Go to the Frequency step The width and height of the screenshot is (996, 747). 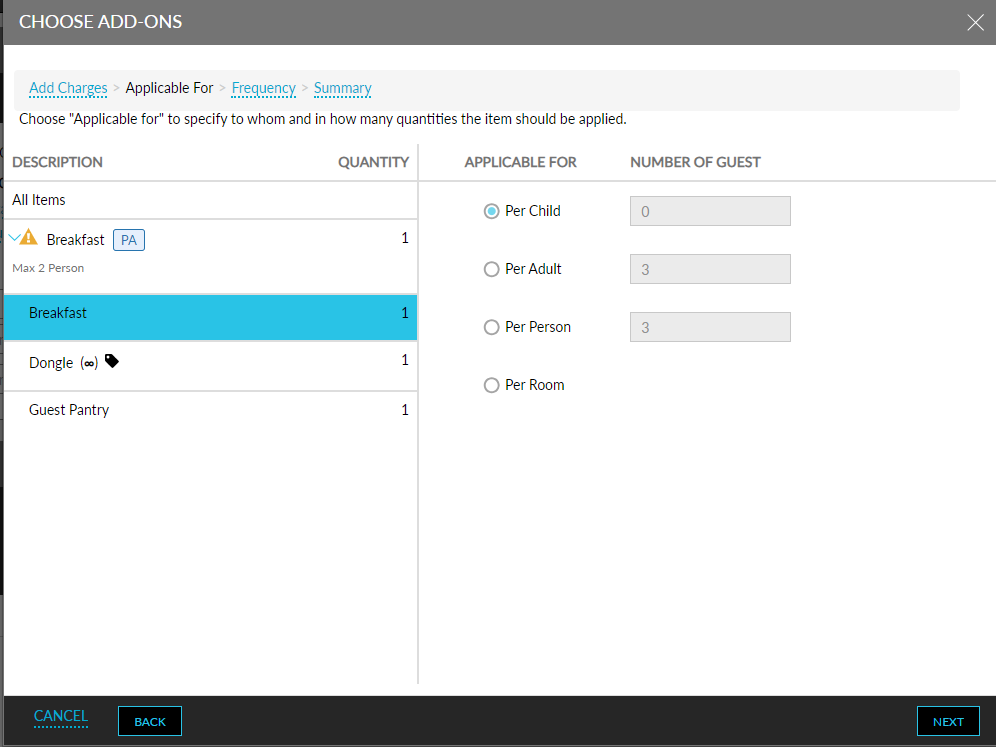pyautogui.click(x=263, y=88)
